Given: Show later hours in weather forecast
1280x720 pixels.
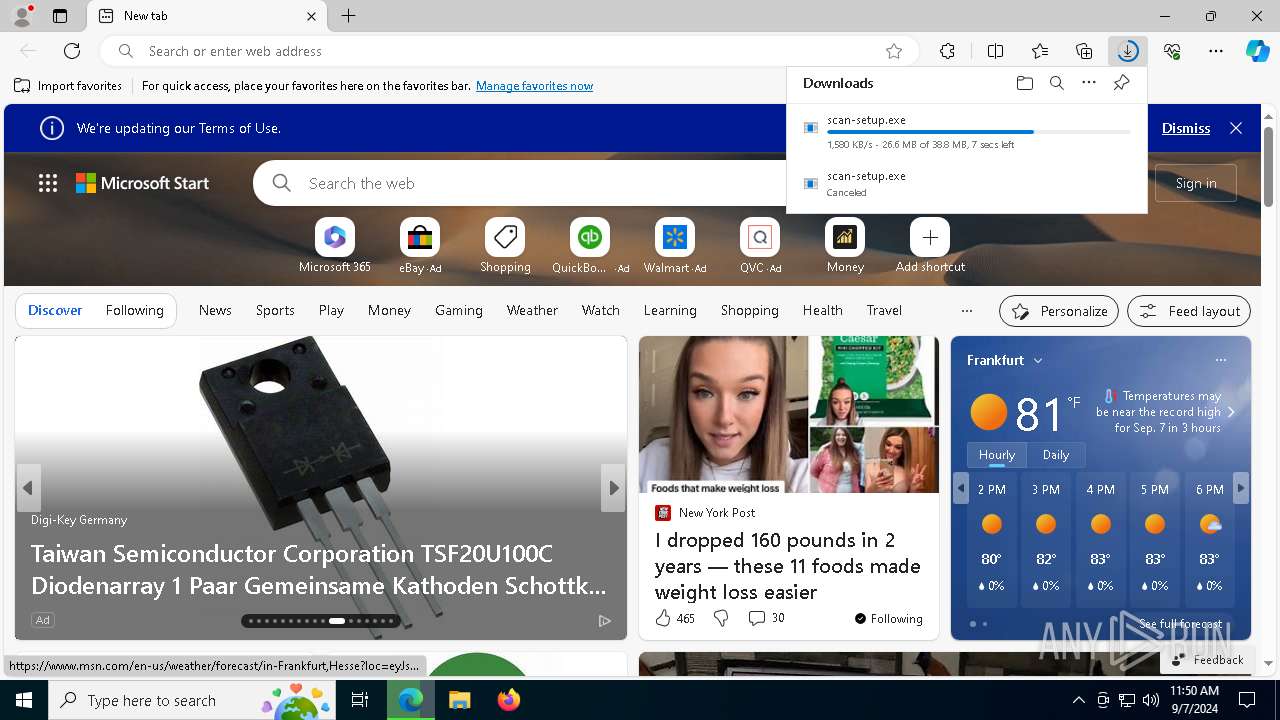Looking at the screenshot, I should click(1240, 488).
